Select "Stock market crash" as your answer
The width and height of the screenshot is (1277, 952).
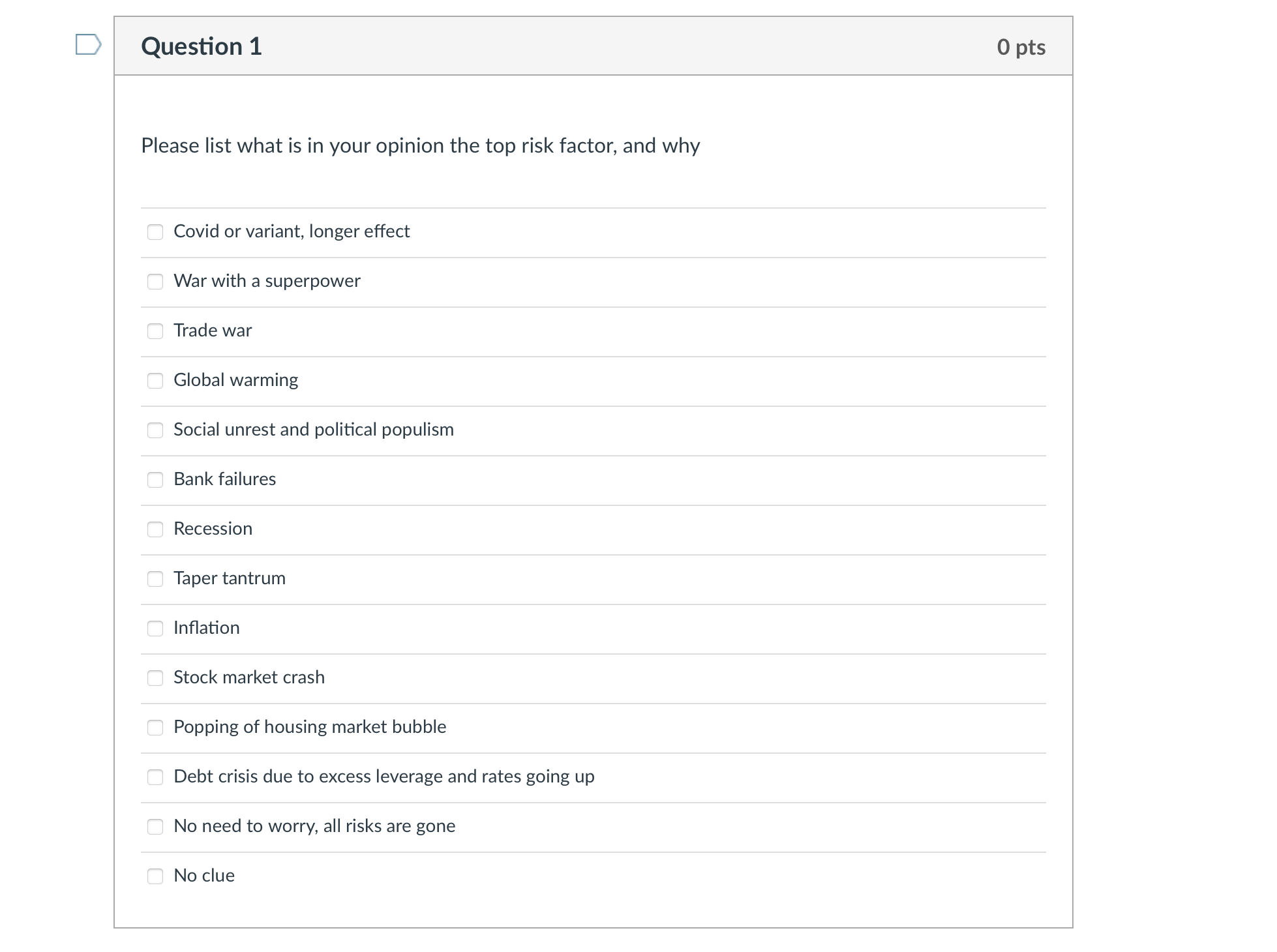coord(155,678)
